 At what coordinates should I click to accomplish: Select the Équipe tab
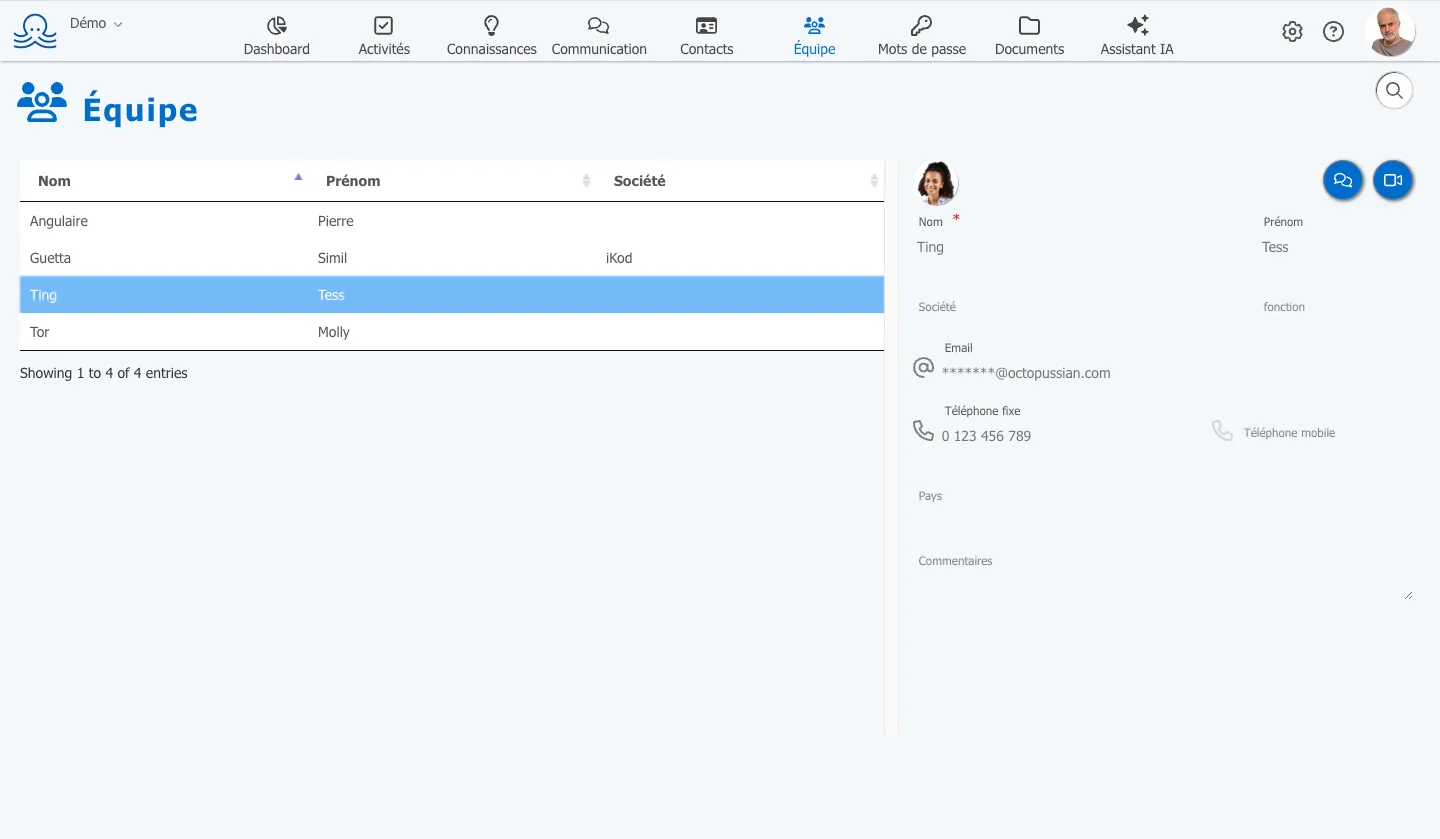click(814, 36)
